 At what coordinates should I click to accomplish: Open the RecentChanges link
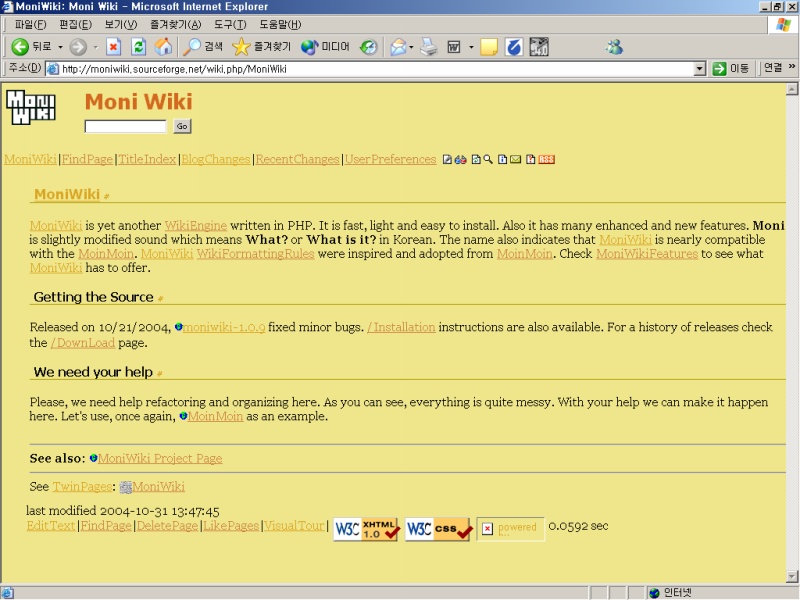pos(297,159)
